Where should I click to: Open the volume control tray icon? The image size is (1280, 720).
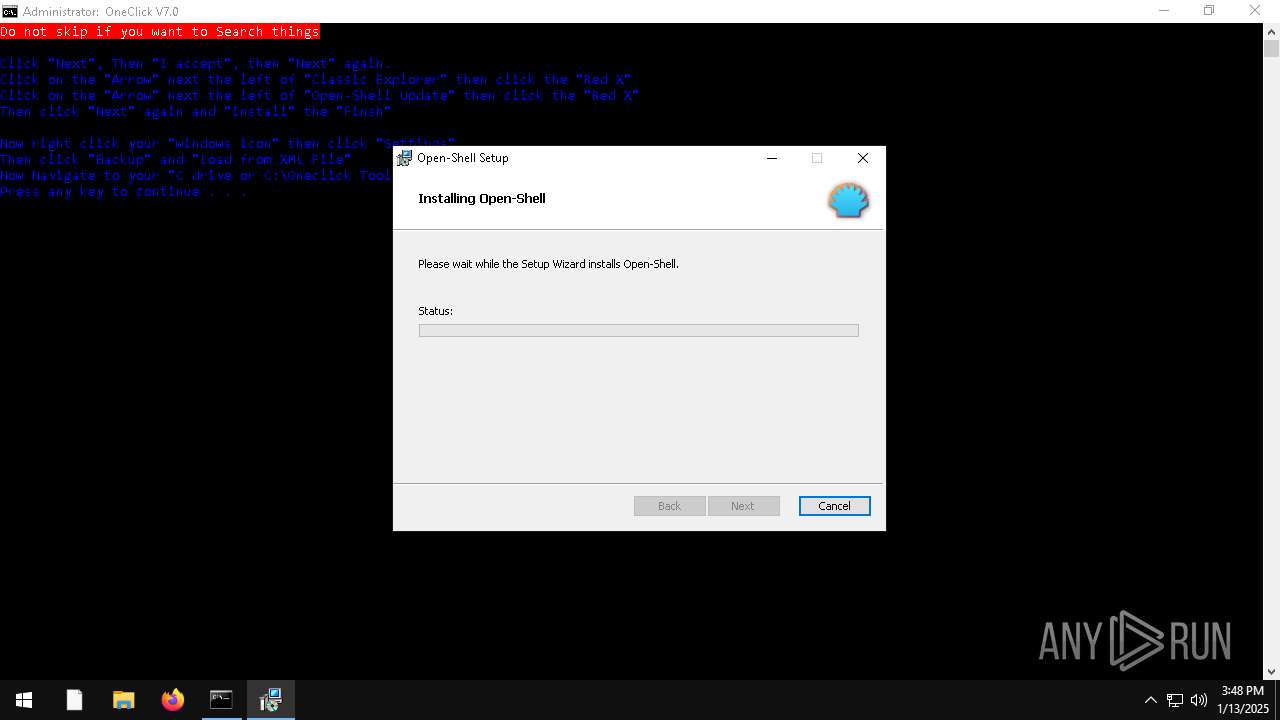[1199, 700]
